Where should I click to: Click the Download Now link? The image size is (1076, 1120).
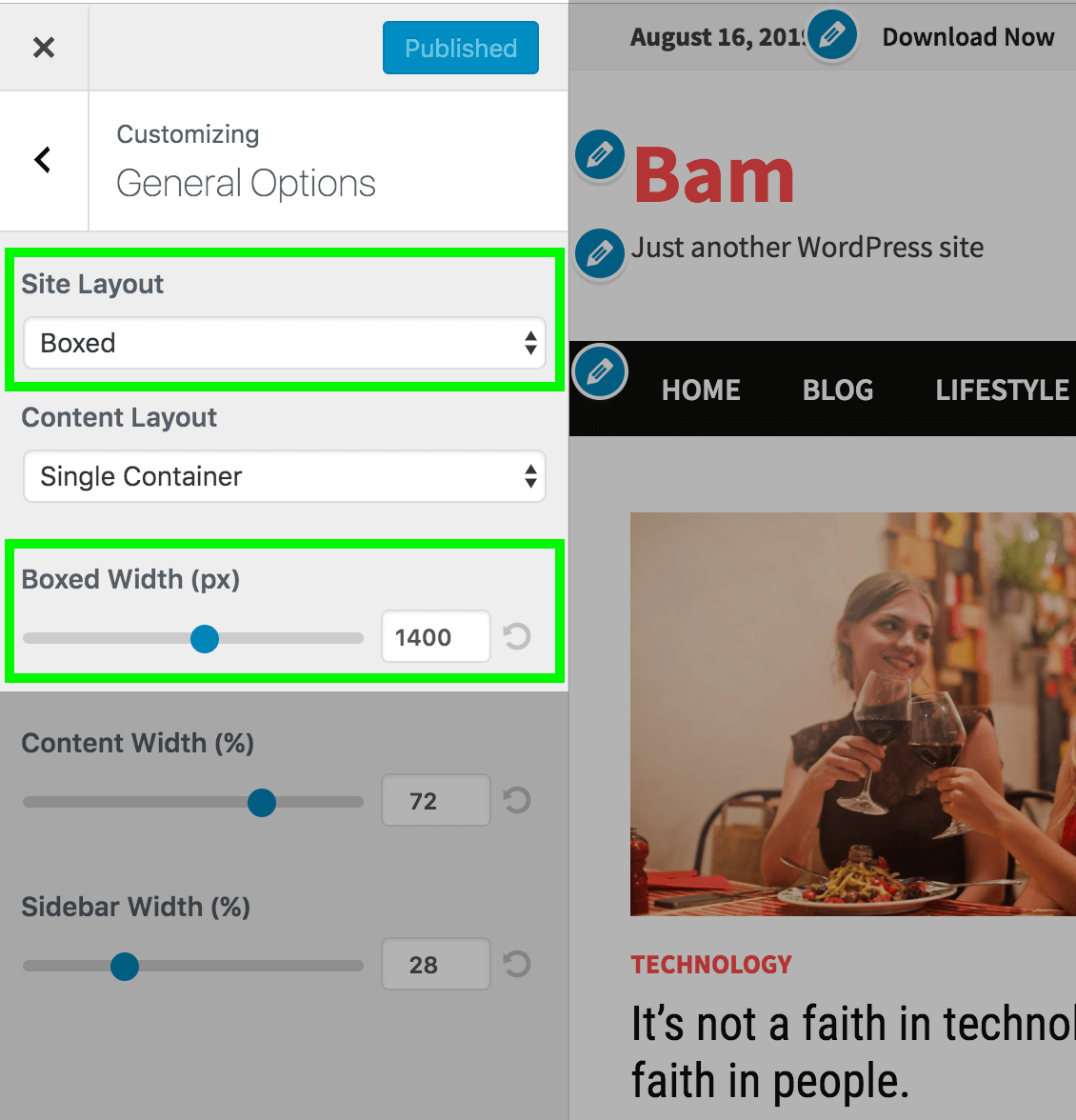click(x=967, y=36)
